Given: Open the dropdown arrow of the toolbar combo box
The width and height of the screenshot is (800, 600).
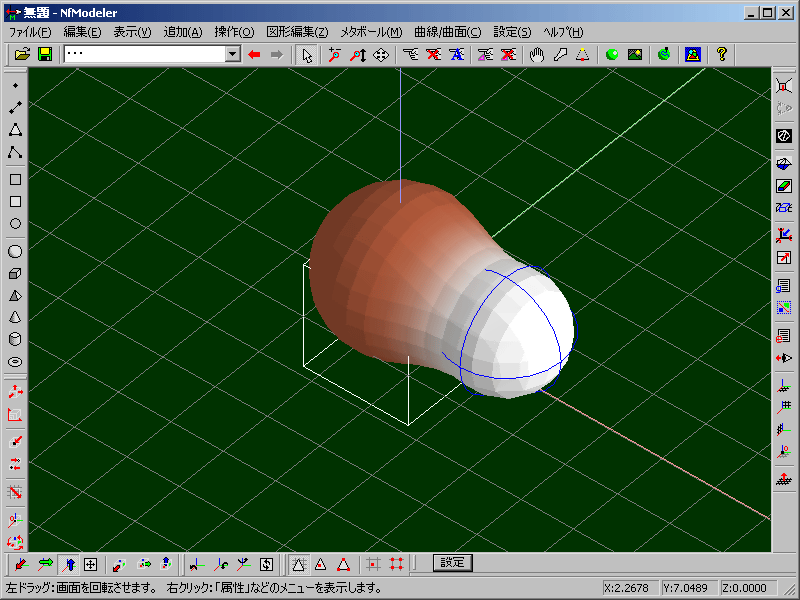Looking at the screenshot, I should 233,54.
